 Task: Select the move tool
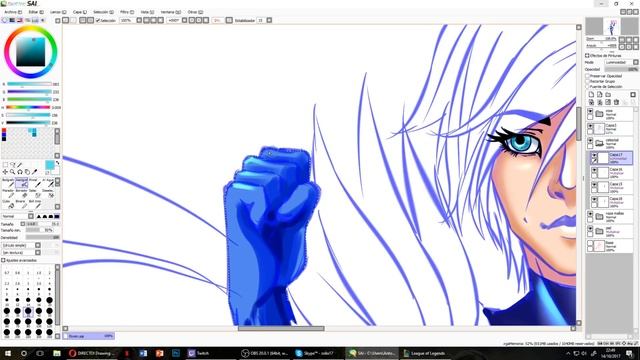[5, 172]
